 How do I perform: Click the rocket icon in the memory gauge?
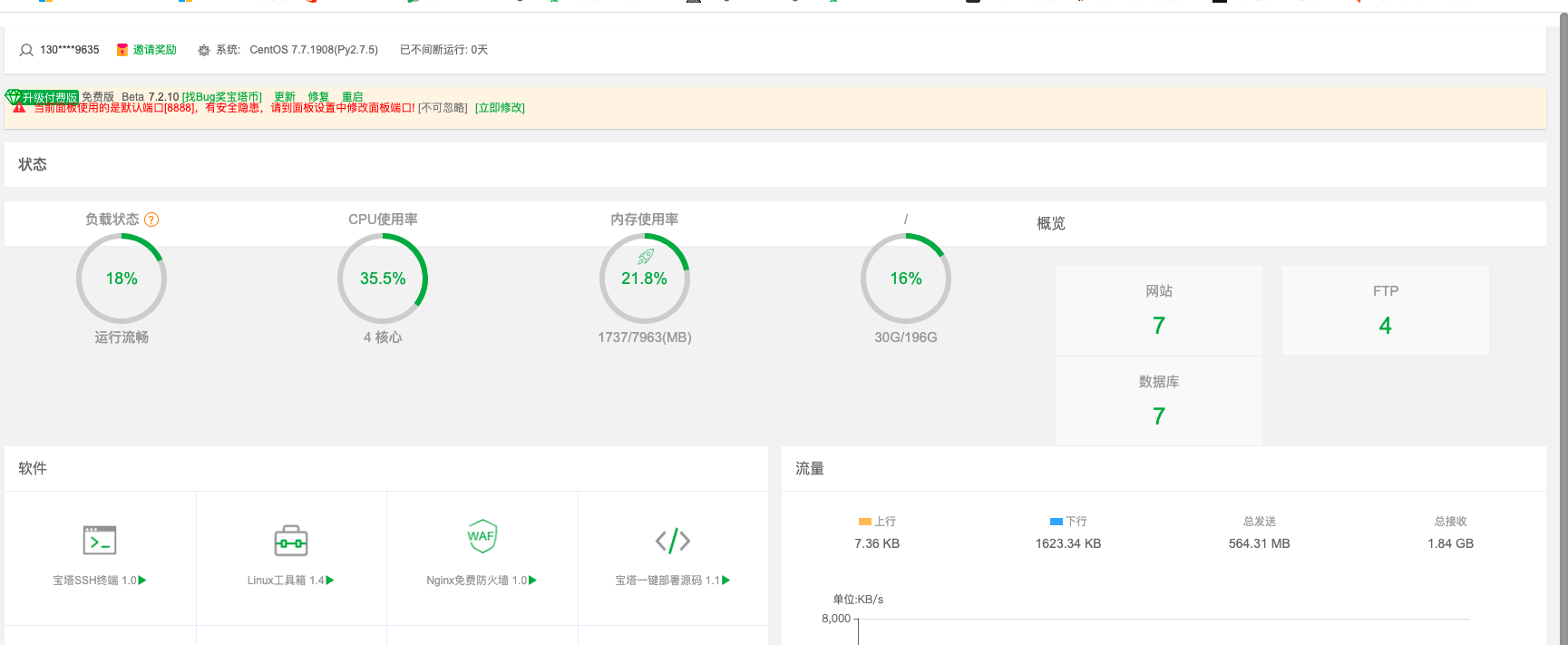[x=645, y=257]
